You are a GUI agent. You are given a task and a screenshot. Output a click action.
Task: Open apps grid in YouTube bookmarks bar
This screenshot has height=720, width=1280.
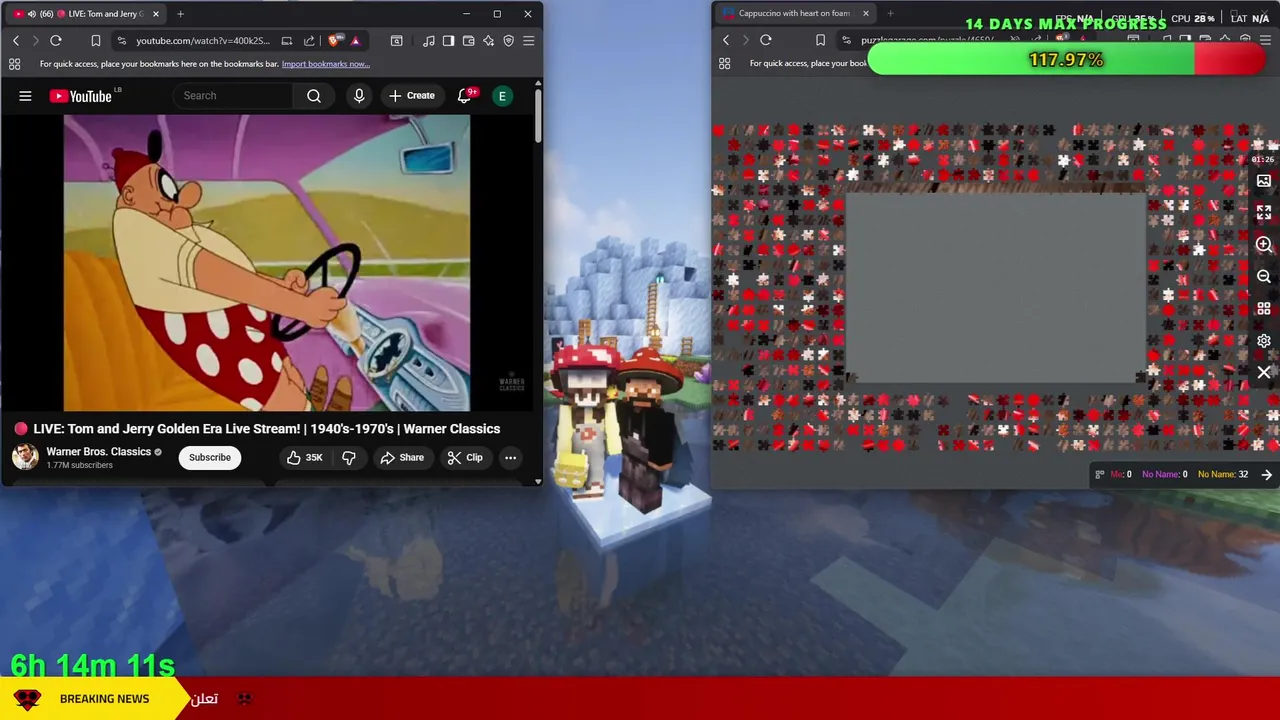click(14, 64)
